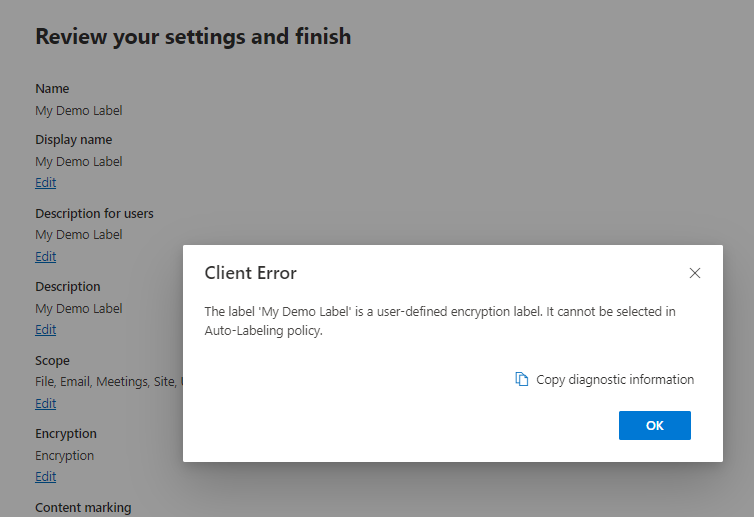
Task: Select the 'My Demo Label' value under Name
Action: tap(79, 111)
